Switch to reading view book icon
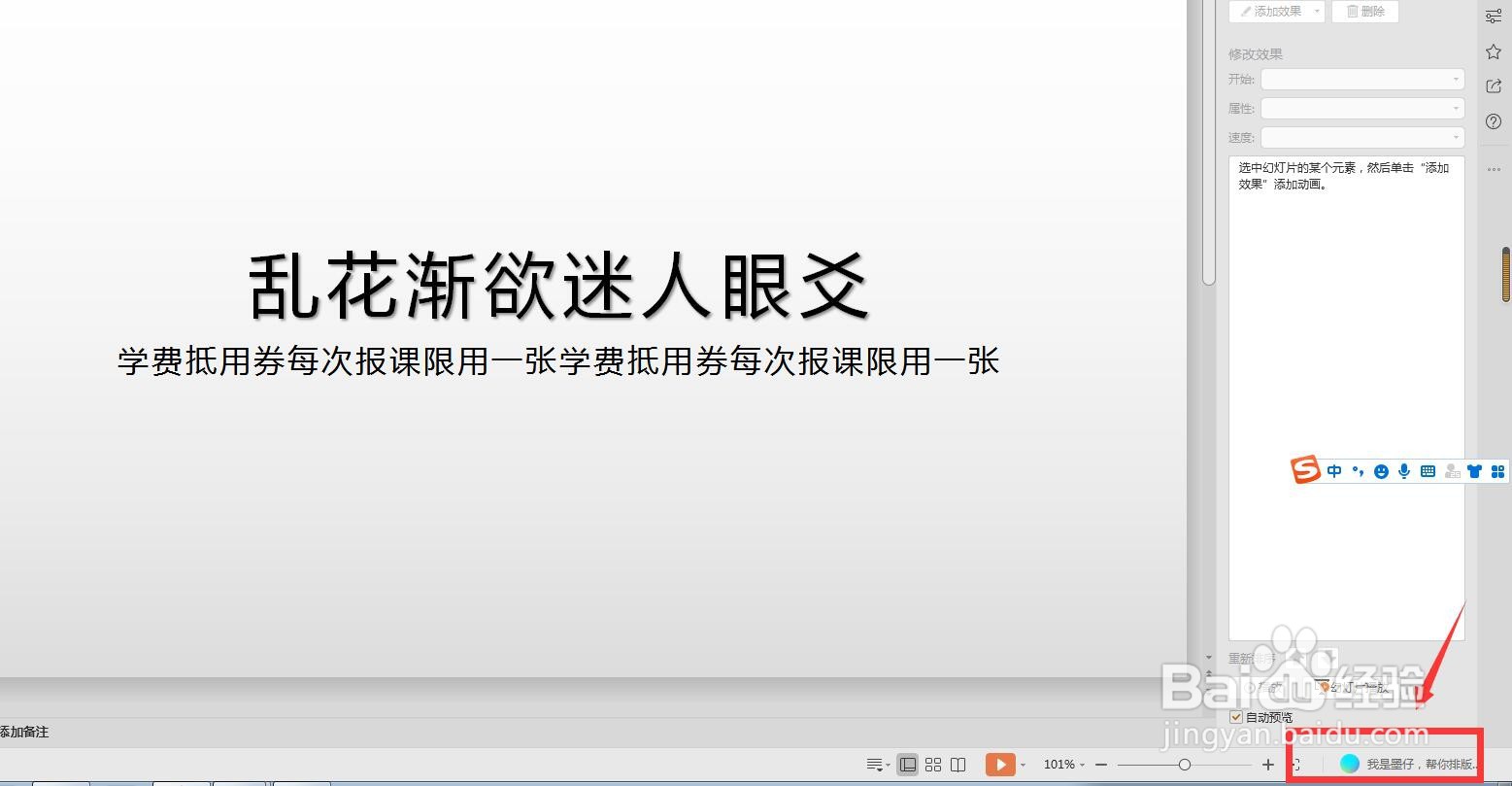The image size is (1512, 786). point(958,765)
